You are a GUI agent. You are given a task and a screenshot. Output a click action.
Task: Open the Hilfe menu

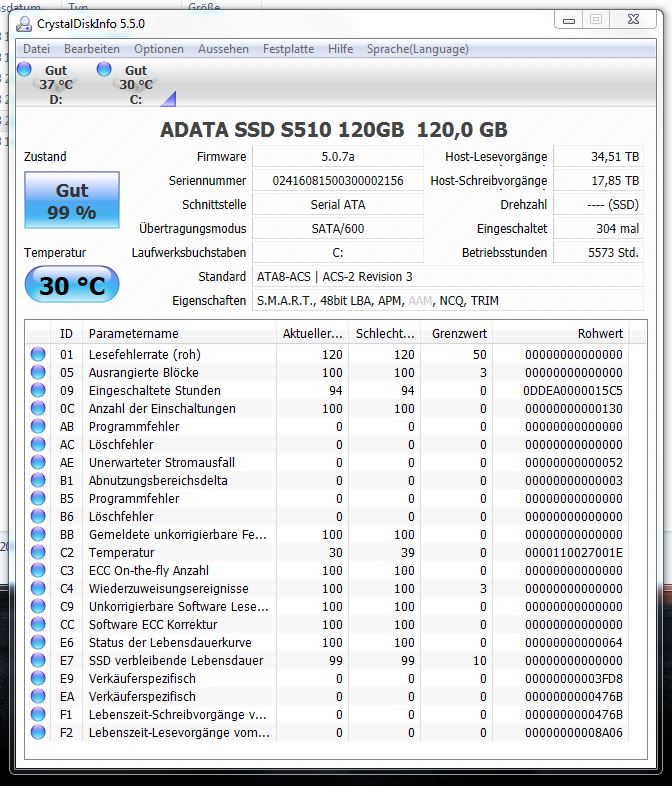[x=340, y=49]
